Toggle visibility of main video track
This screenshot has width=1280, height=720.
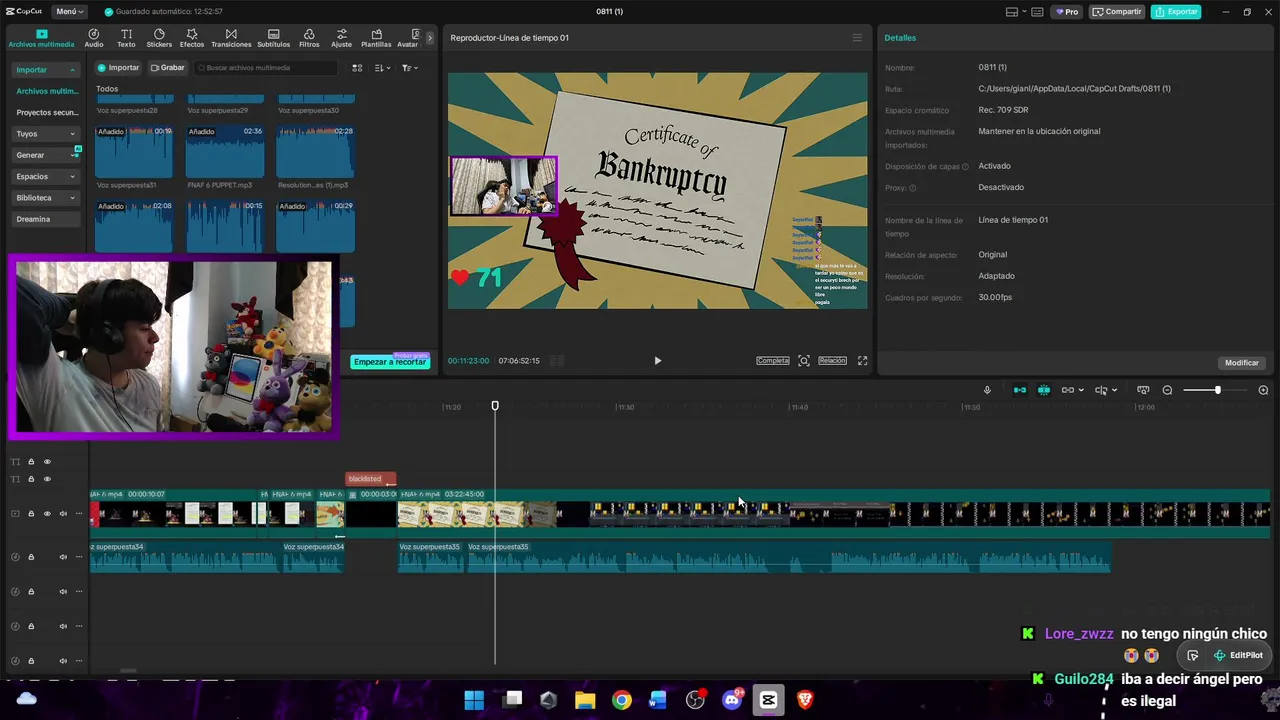click(x=47, y=514)
